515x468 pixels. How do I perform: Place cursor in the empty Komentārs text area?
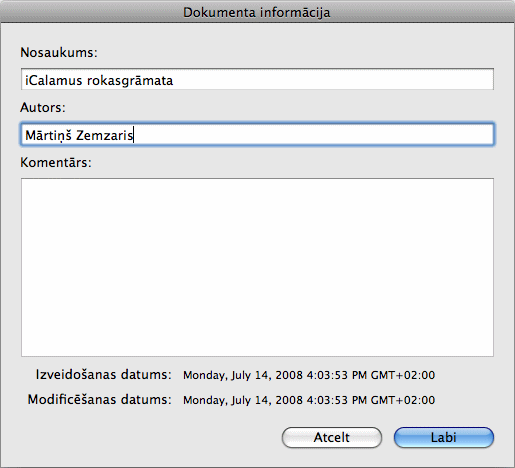click(257, 267)
